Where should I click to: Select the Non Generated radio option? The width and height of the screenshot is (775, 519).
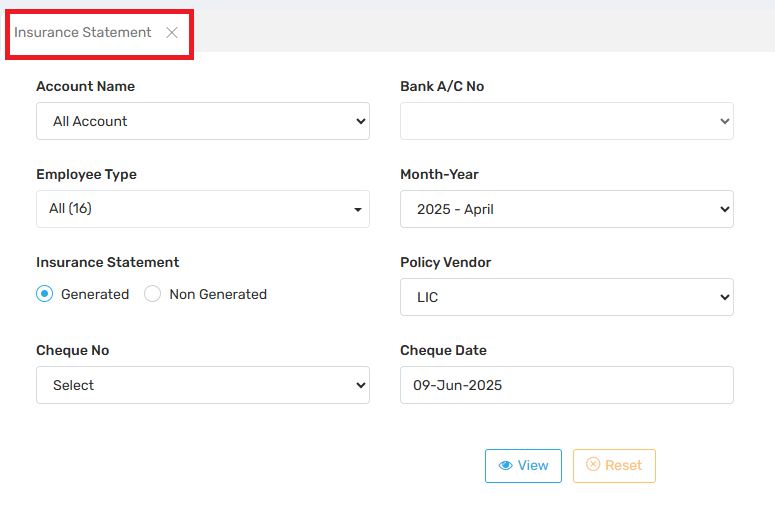pos(153,294)
